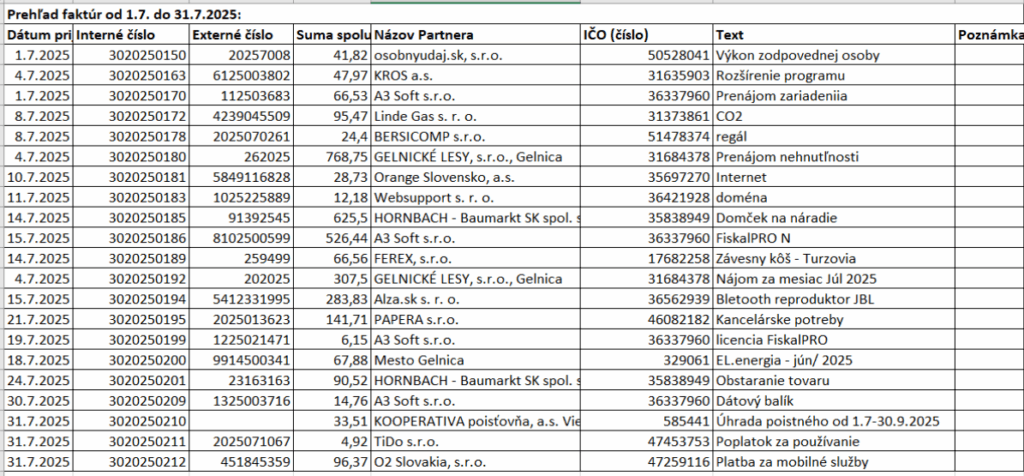1024x476 pixels.
Task: Click the date cell 10.7.2025
Action: (x=39, y=177)
